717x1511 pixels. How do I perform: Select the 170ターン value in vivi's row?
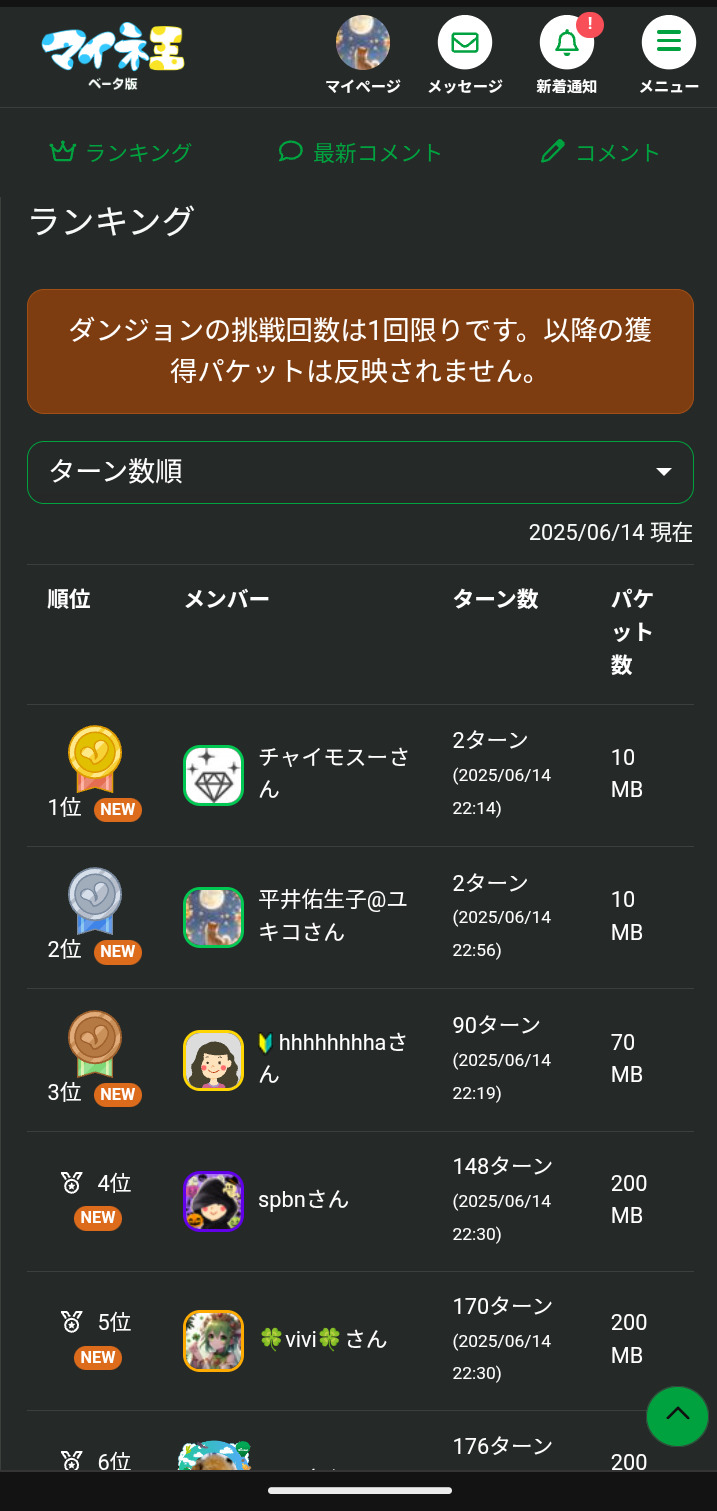point(503,1306)
